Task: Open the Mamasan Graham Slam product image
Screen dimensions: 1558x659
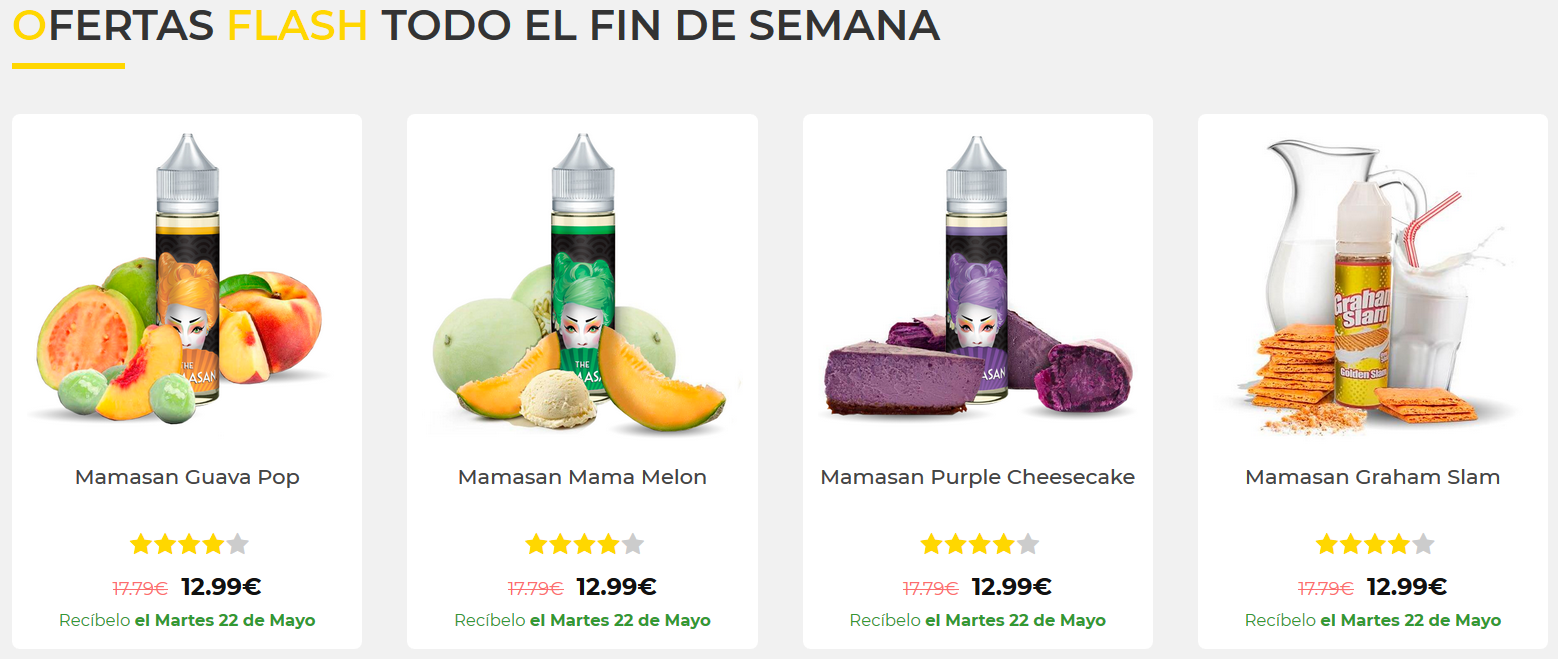Action: coord(1373,282)
